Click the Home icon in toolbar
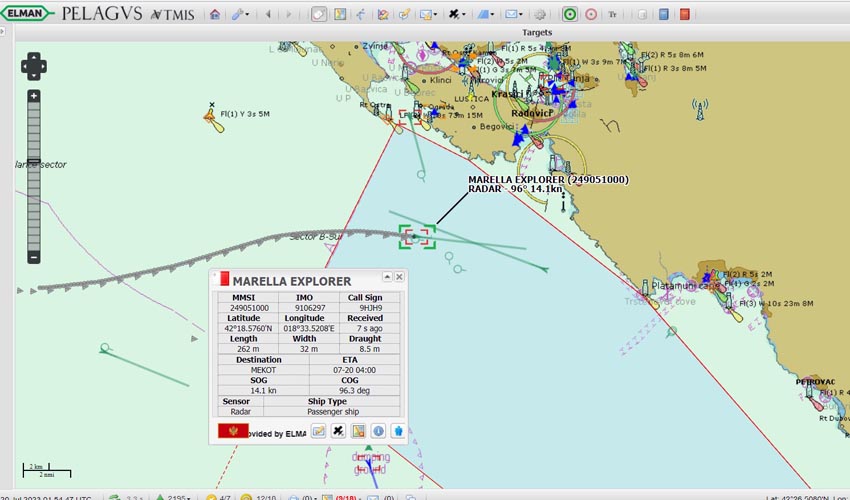 click(x=215, y=14)
